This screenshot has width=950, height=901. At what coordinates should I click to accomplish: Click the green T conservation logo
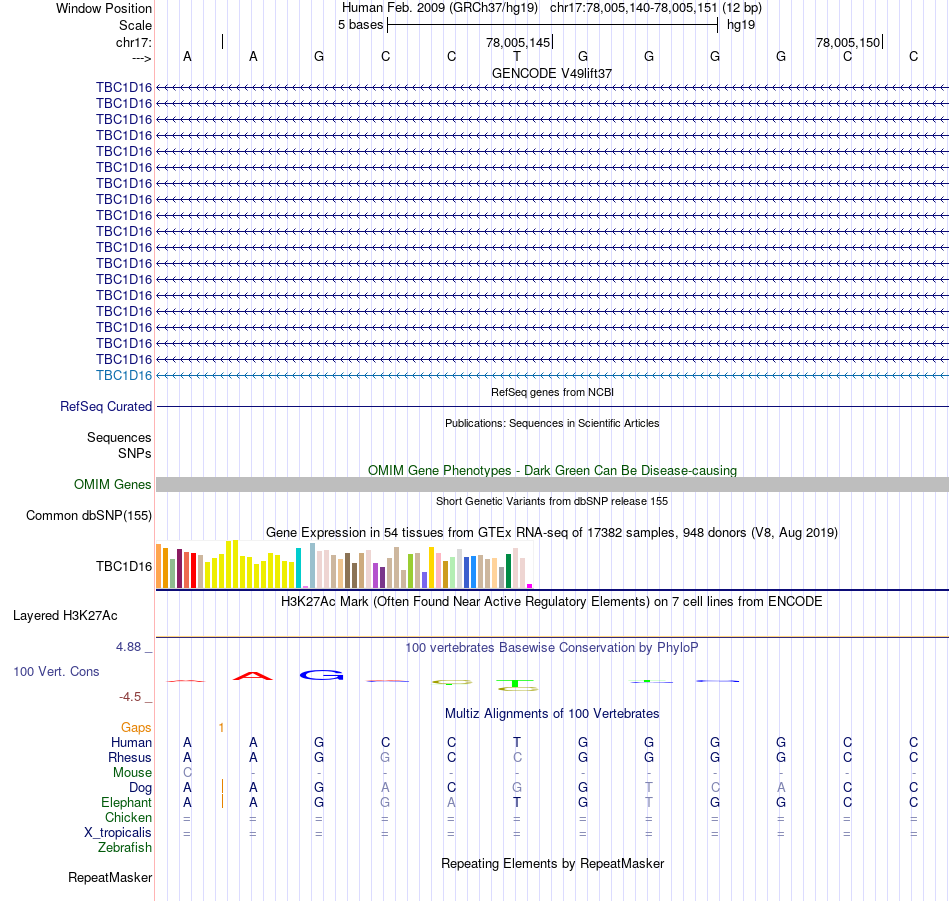(x=516, y=685)
